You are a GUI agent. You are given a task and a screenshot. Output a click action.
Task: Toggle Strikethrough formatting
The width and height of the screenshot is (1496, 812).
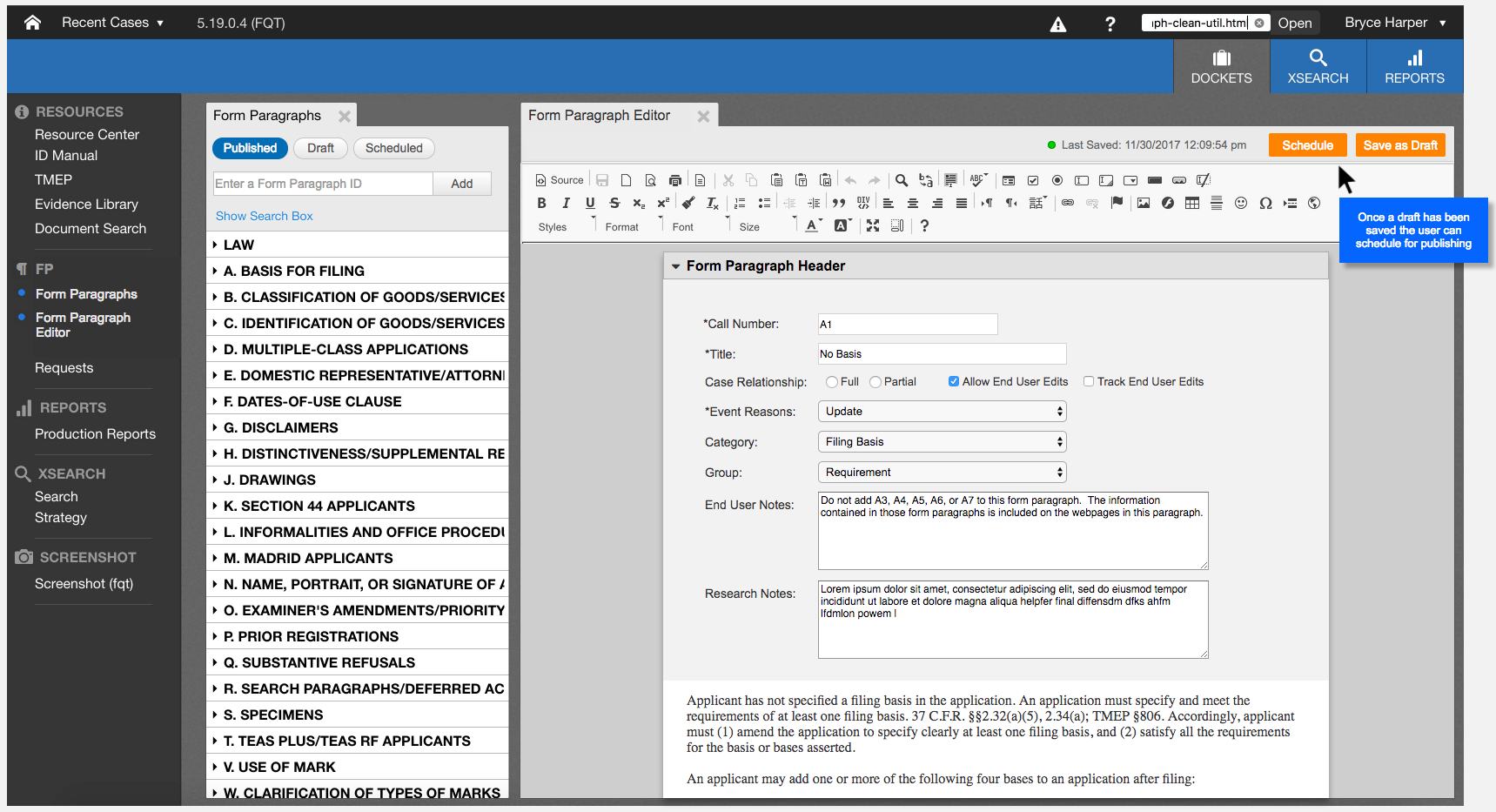click(614, 203)
